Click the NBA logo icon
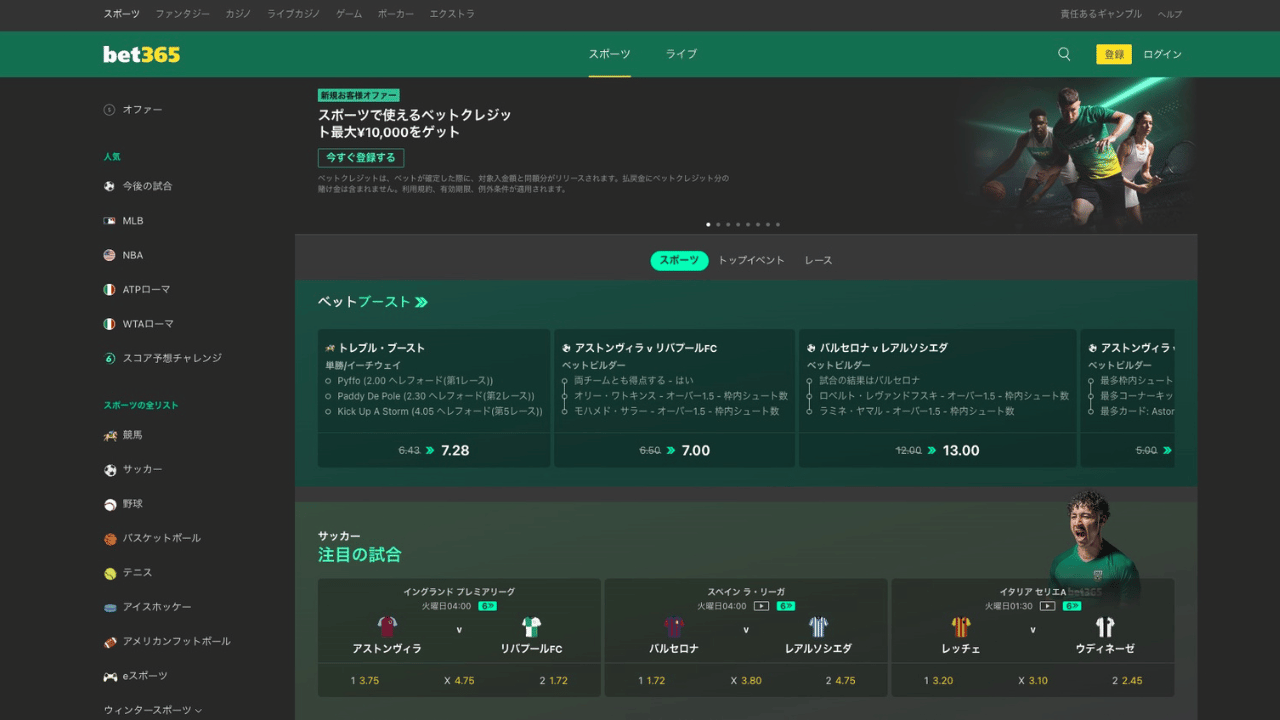This screenshot has width=1280, height=720. click(110, 255)
